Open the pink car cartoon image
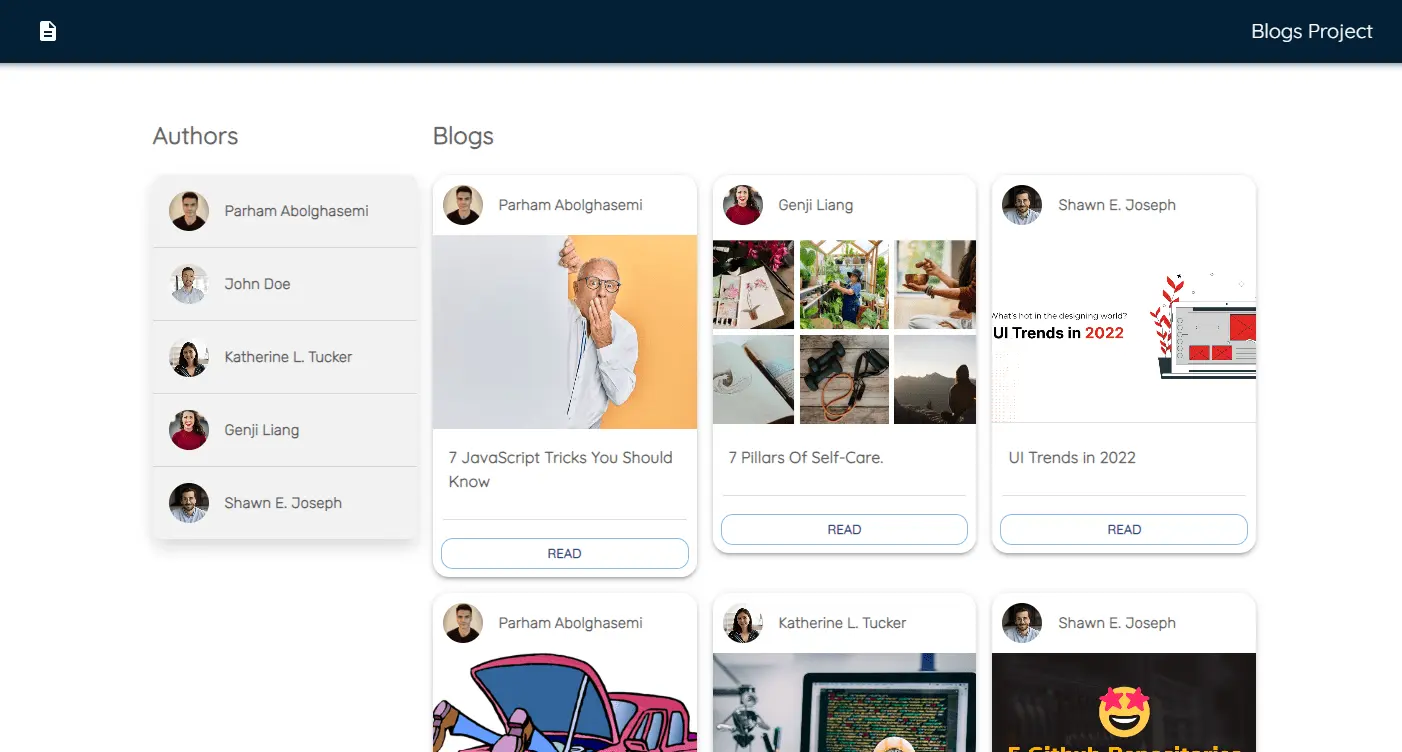Image resolution: width=1402 pixels, height=752 pixels. pos(565,702)
